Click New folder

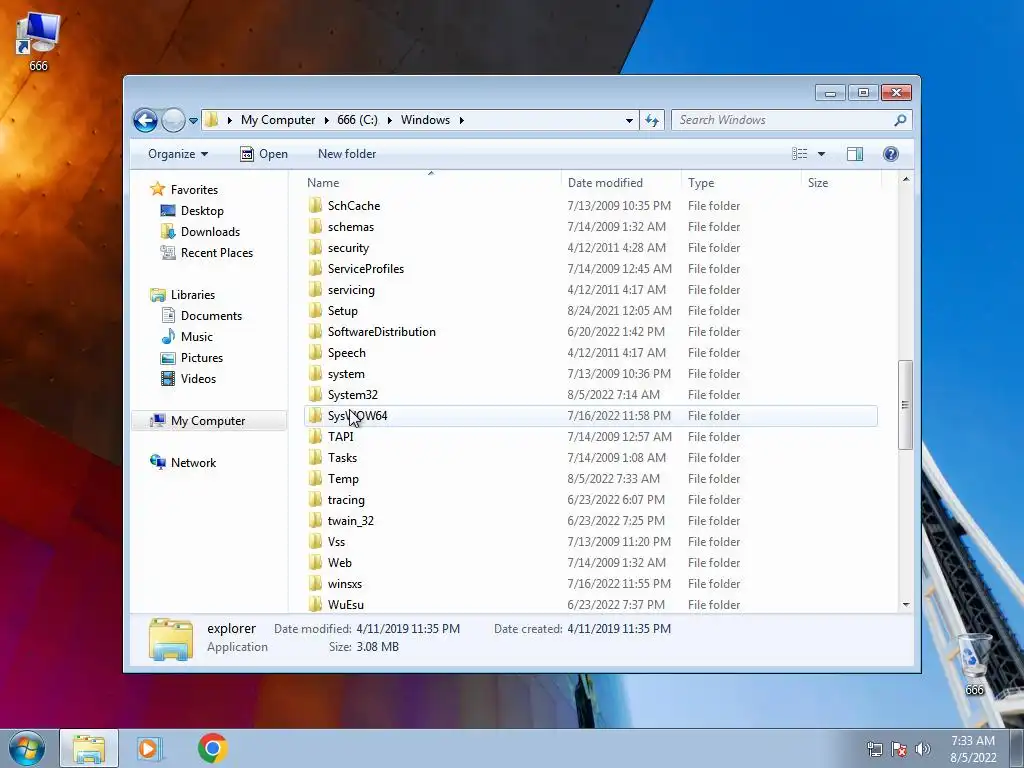tap(347, 154)
